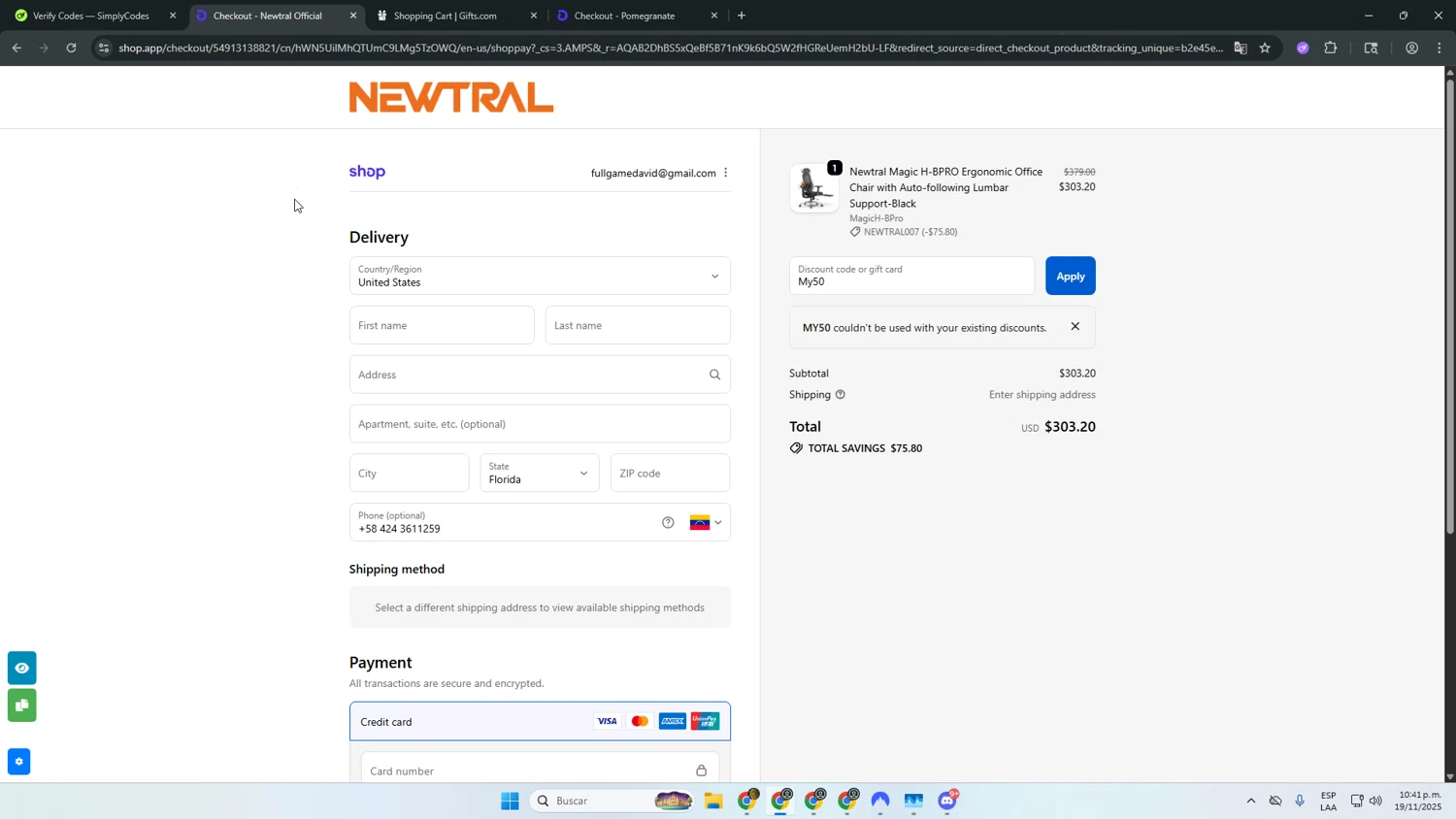Open the State dropdown showing Florida

pos(540,473)
